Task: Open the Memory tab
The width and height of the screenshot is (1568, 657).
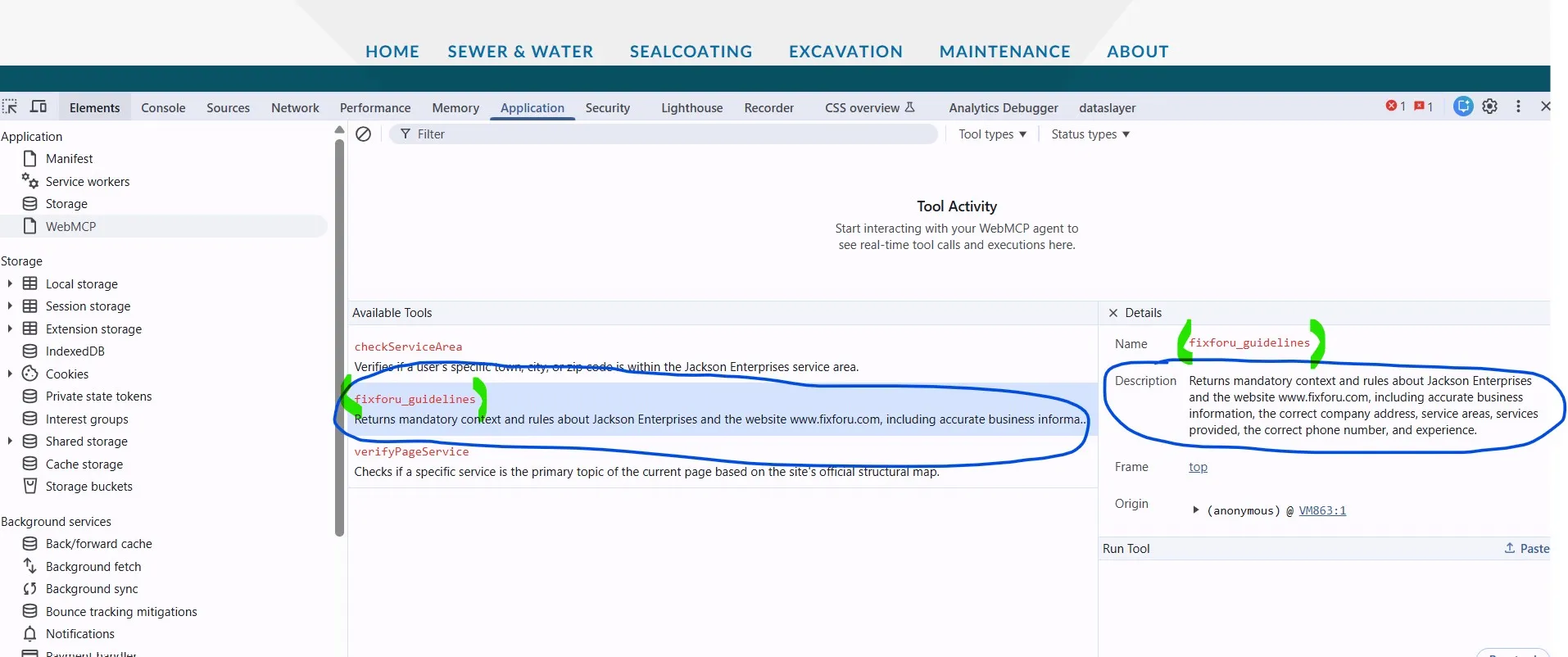Action: click(455, 107)
